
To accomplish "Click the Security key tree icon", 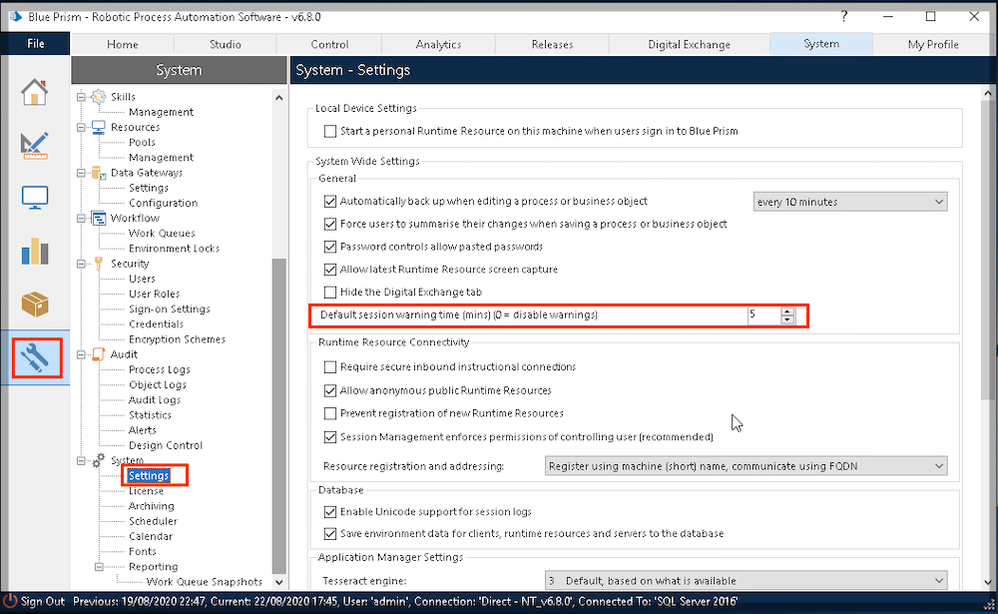I will tap(98, 263).
